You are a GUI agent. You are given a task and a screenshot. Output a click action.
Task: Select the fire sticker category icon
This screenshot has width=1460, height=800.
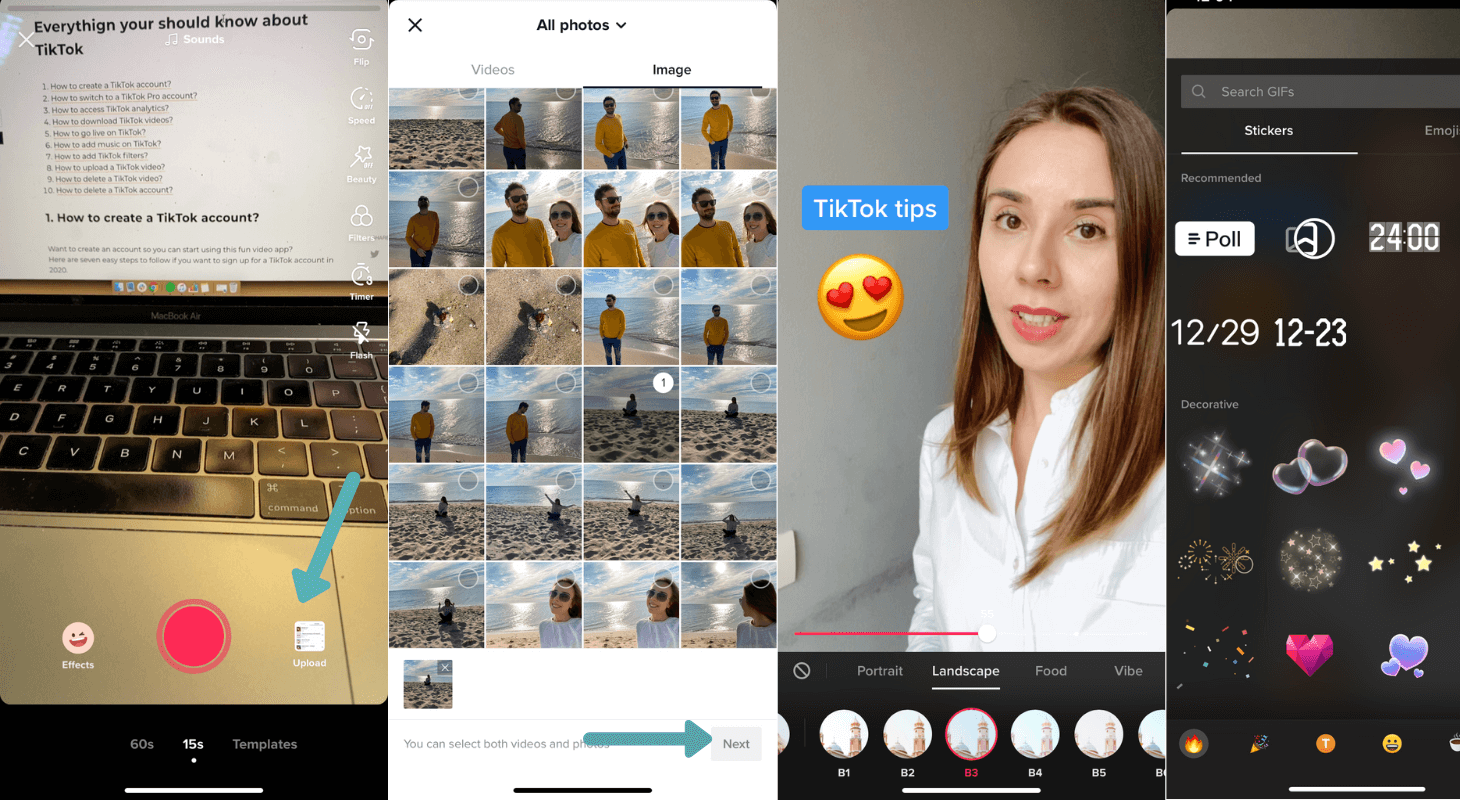[1194, 743]
